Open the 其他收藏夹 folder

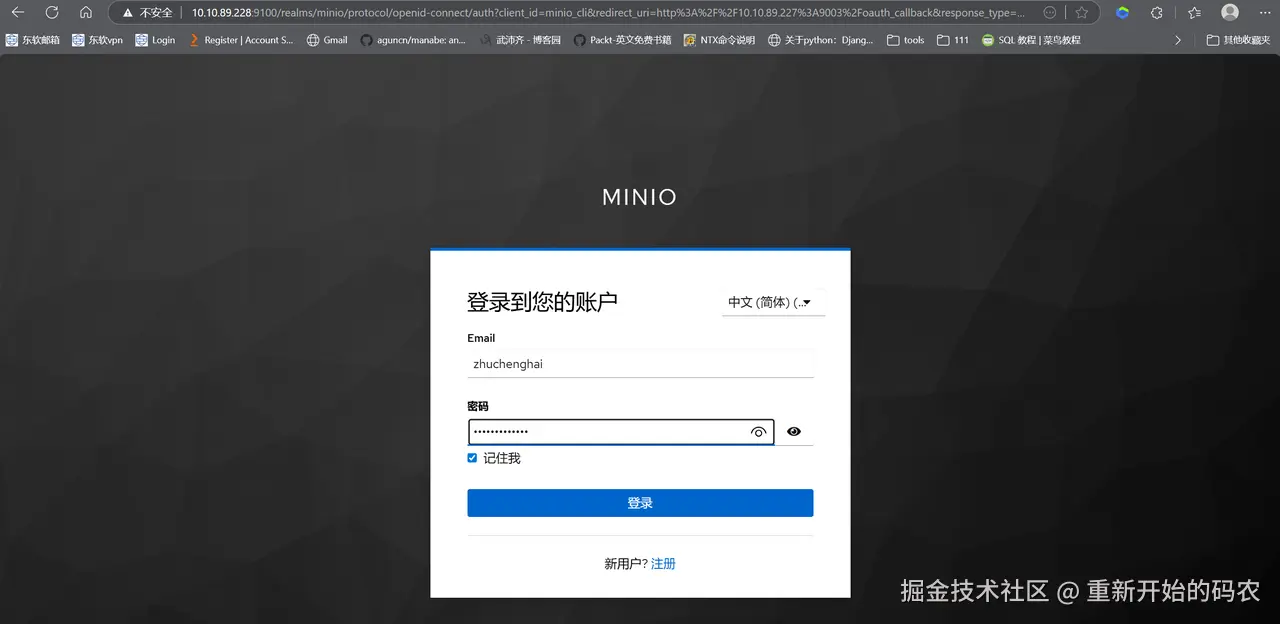tap(1238, 40)
